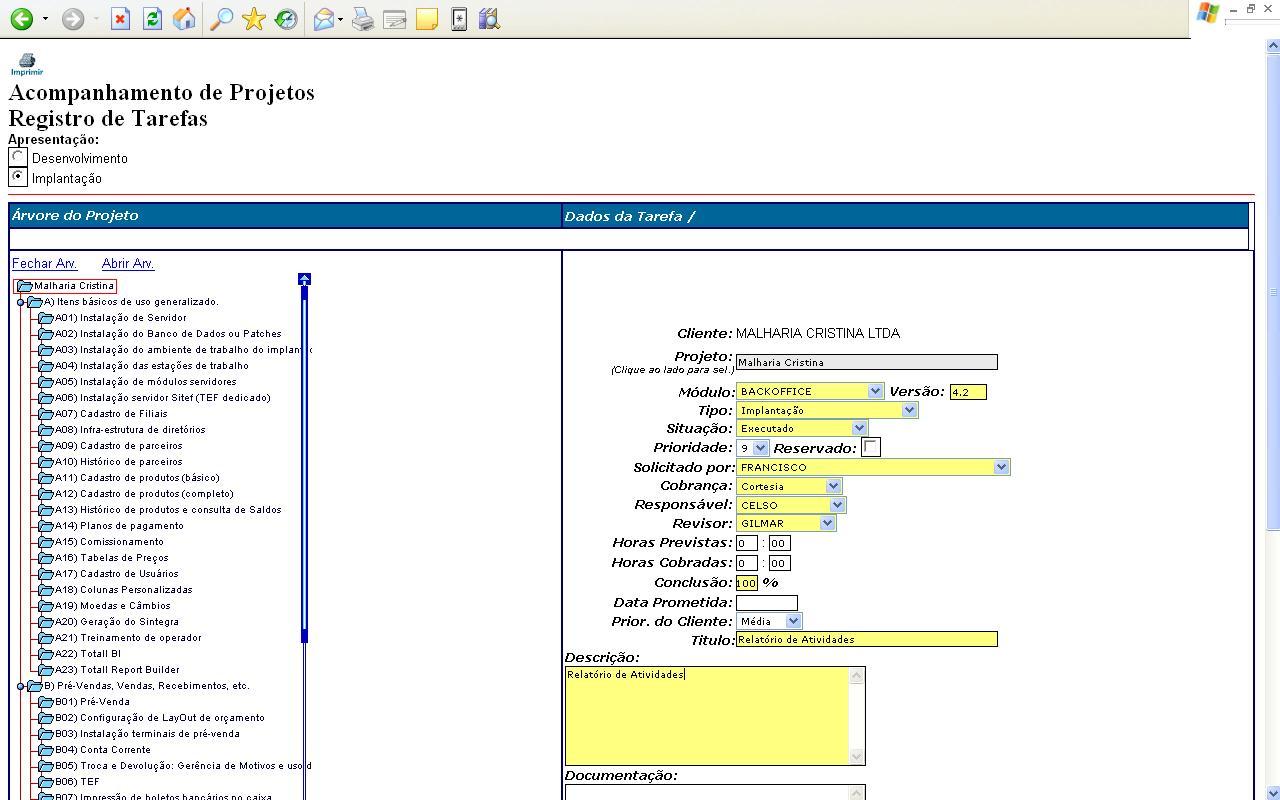This screenshot has height=800, width=1280.
Task: Open the Situação Executado dropdown
Action: pyautogui.click(x=802, y=428)
